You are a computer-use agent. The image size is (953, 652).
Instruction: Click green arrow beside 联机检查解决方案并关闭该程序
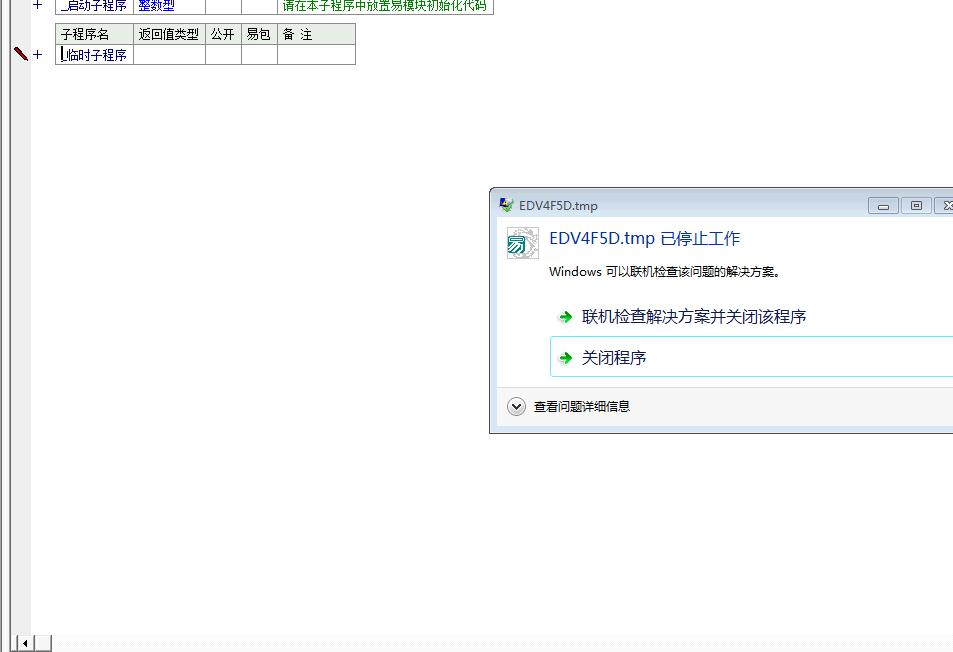566,317
